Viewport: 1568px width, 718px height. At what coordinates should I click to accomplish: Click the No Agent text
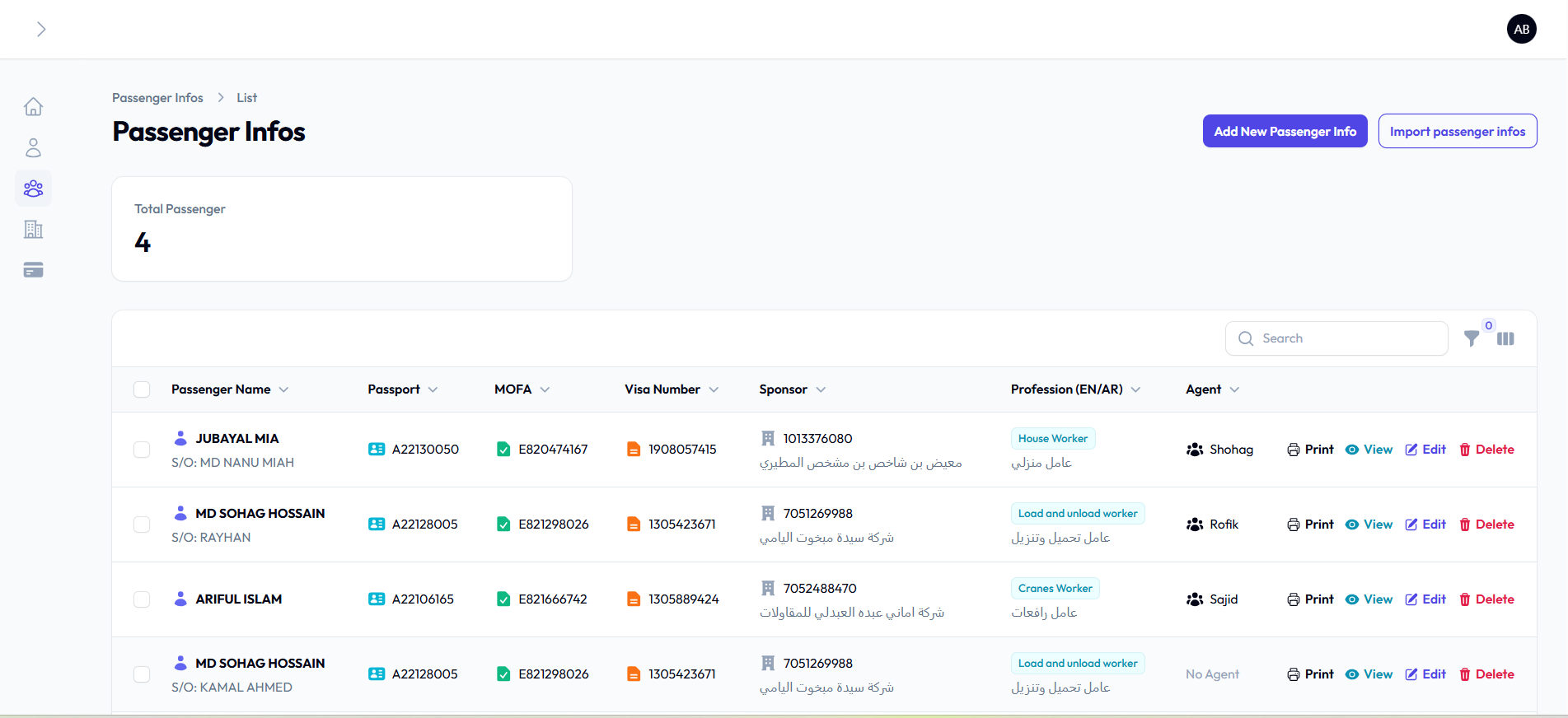point(1212,674)
